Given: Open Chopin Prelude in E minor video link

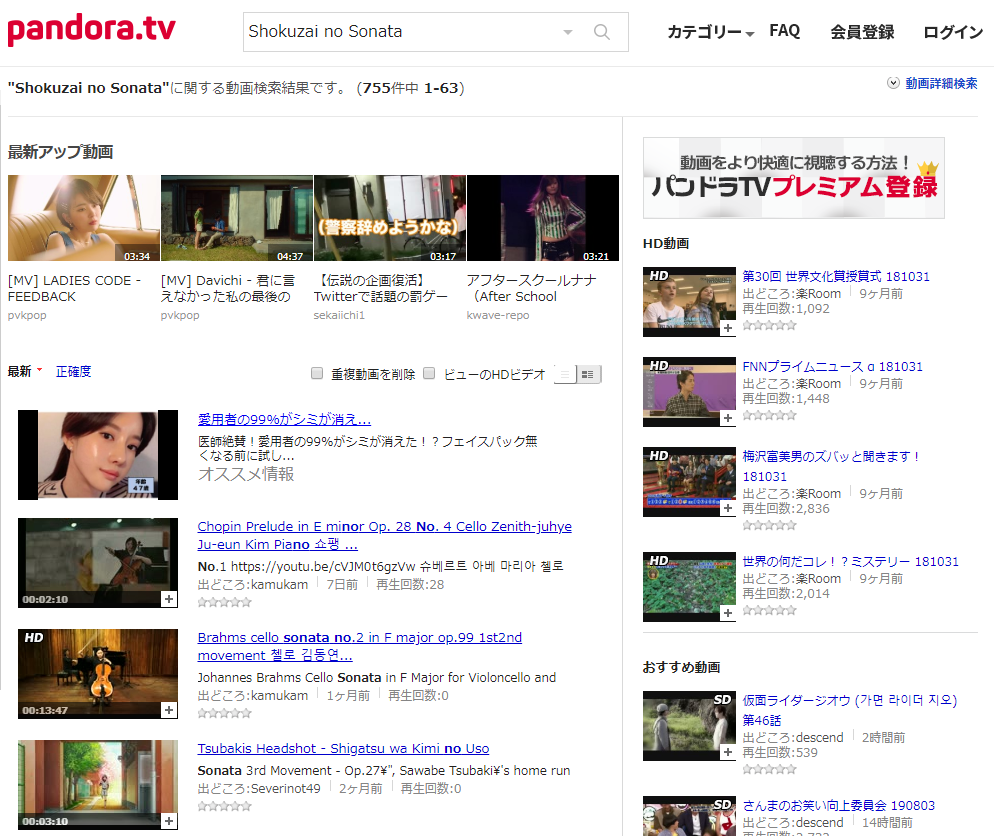Looking at the screenshot, I should point(385,536).
